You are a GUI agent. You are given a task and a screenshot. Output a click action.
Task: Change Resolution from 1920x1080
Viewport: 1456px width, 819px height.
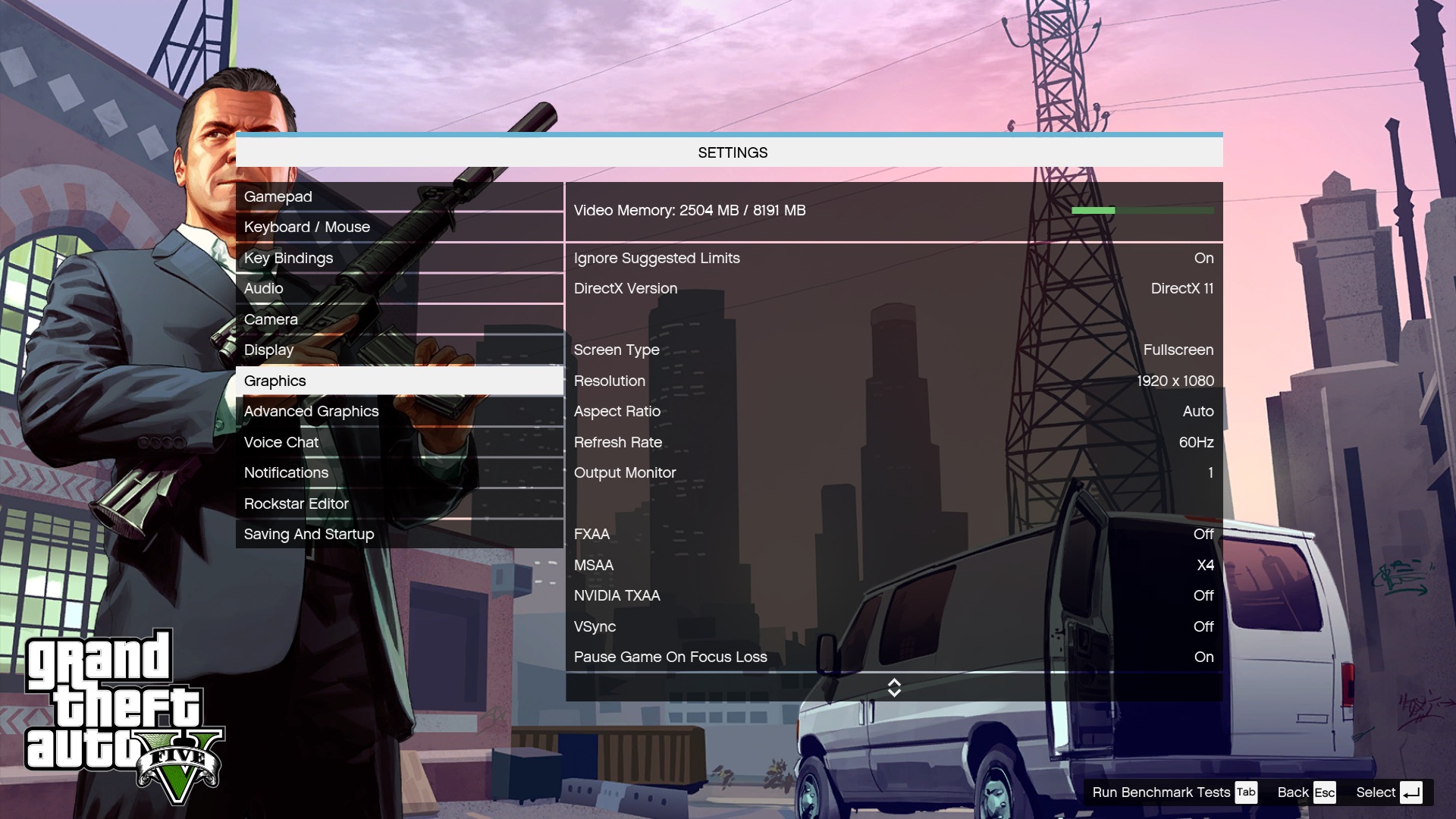point(1175,381)
